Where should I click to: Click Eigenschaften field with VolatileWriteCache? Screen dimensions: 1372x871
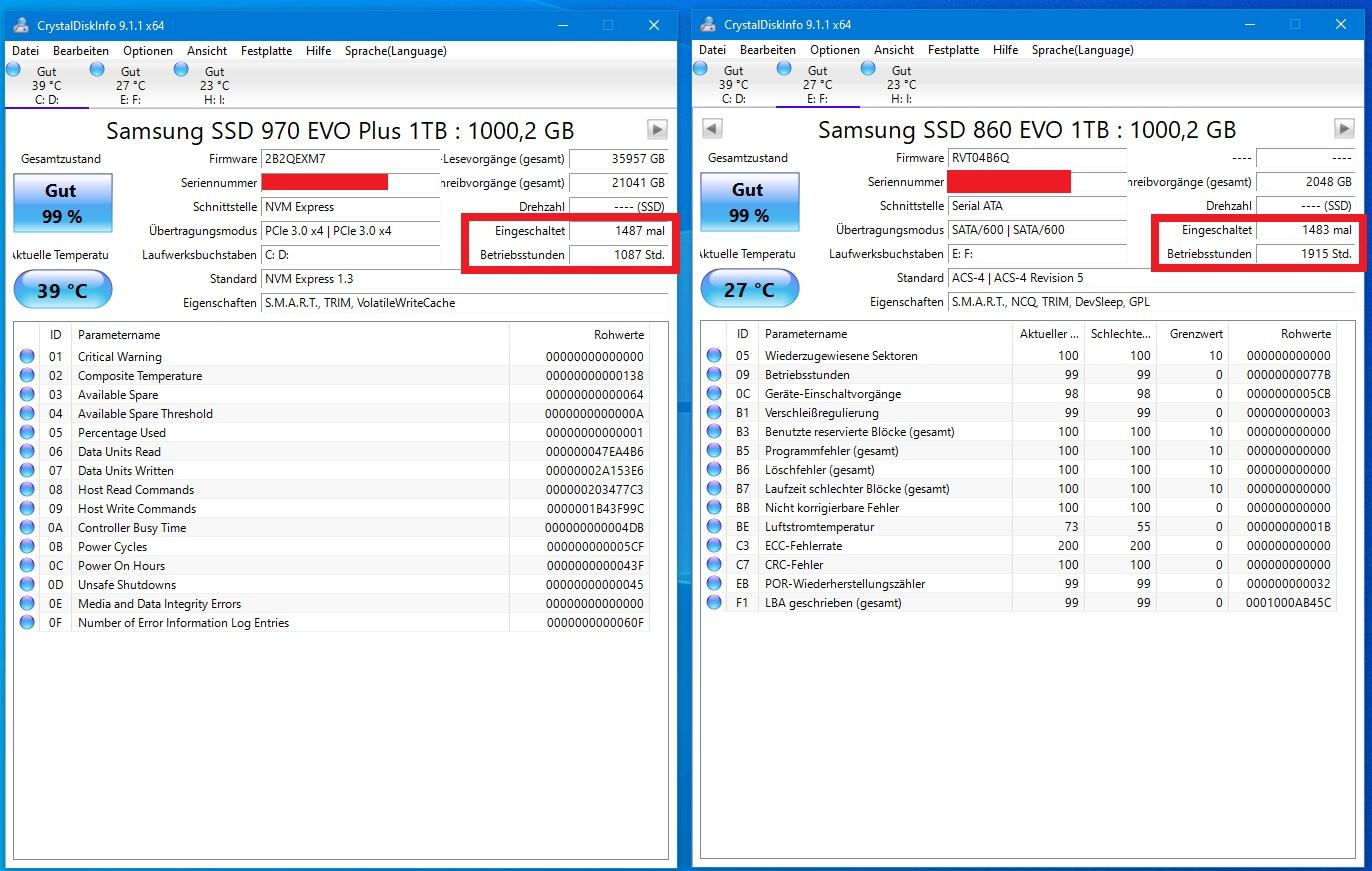[464, 303]
